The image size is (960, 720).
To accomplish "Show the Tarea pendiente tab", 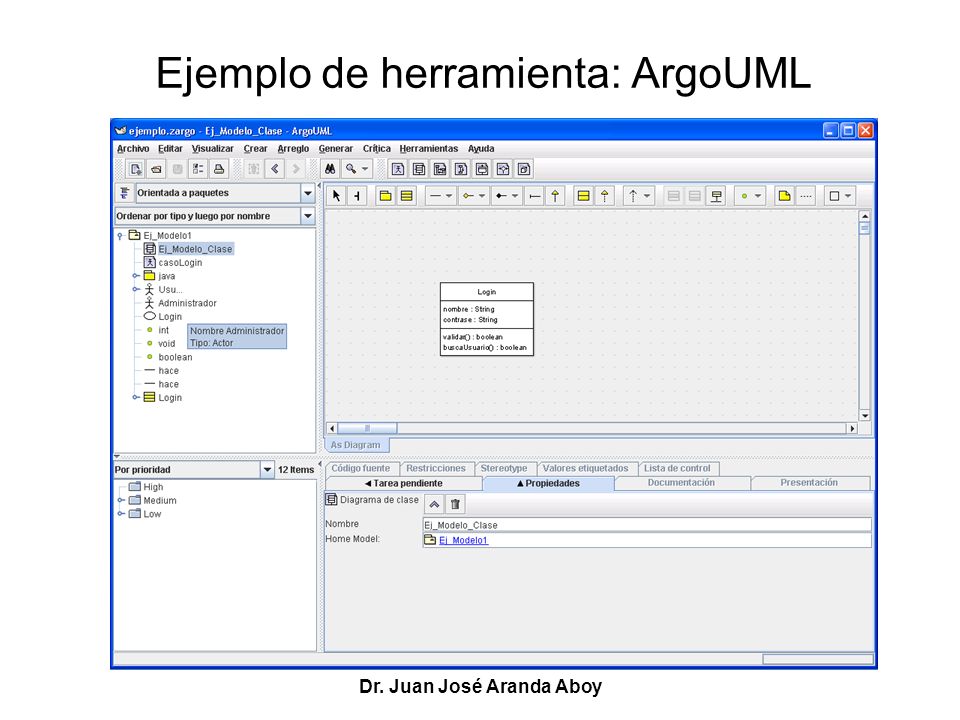I will 404,484.
